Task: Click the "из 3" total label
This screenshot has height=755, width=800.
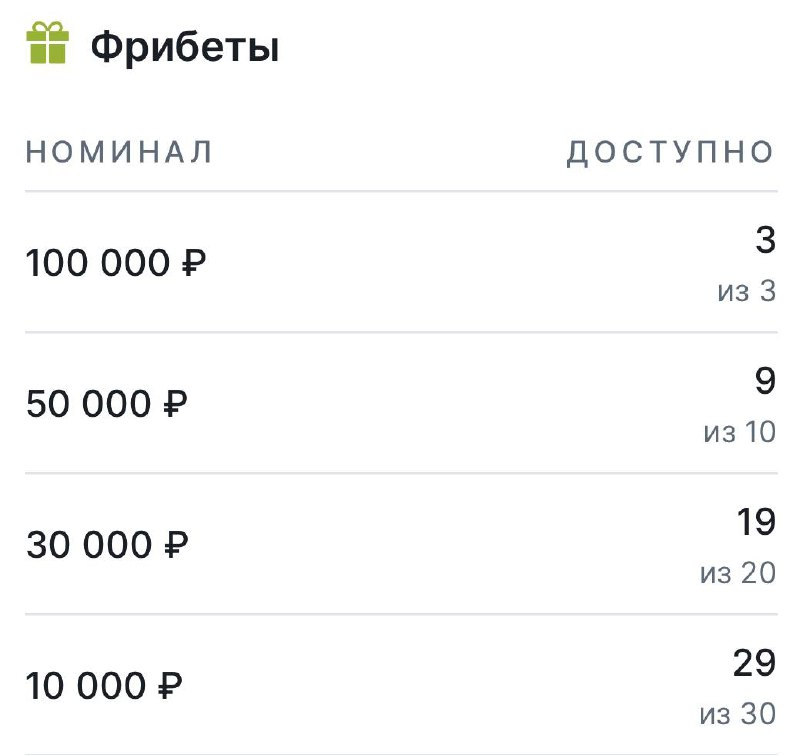Action: [x=746, y=292]
